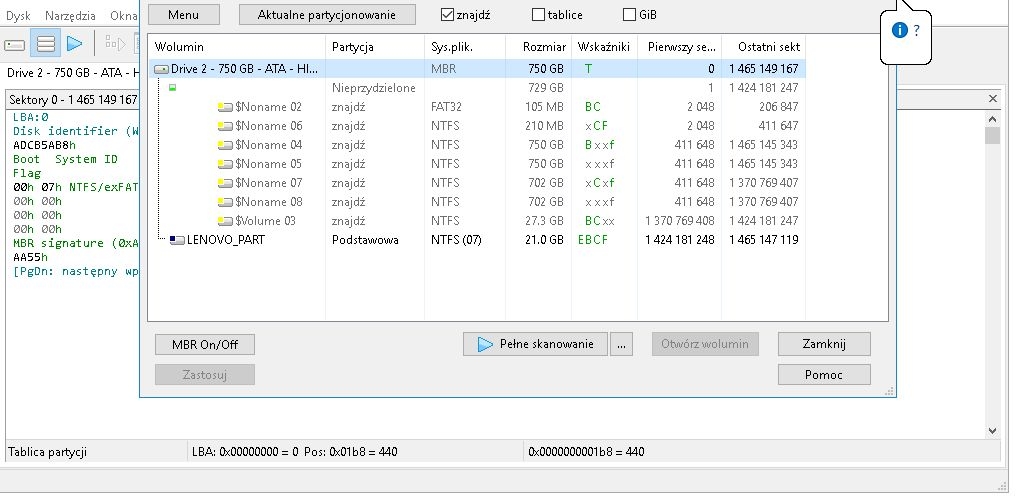Click the Rozmiar column header

pos(538,47)
